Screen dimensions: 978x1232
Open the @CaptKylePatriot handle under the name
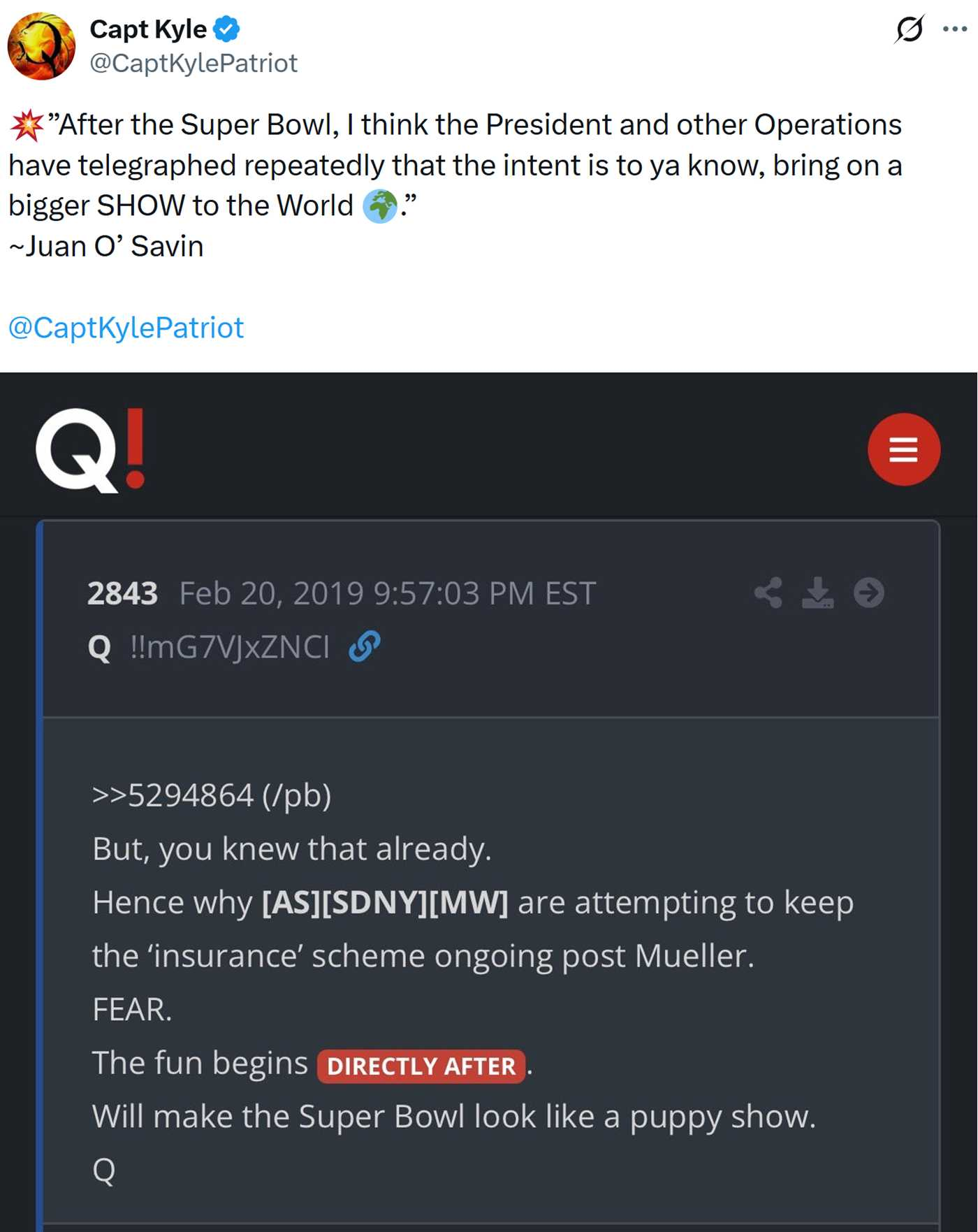tap(194, 64)
